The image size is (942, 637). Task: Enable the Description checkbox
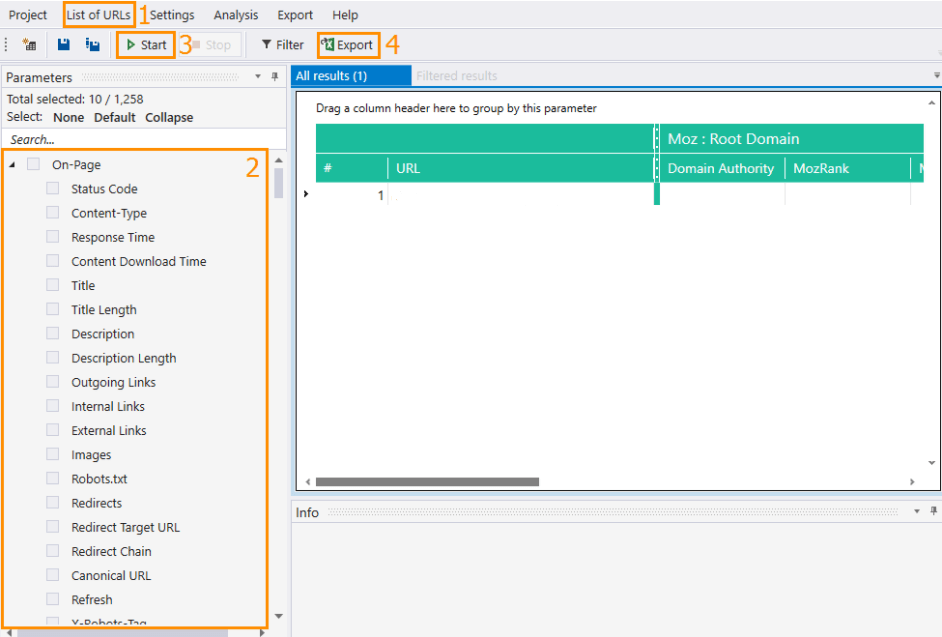[53, 333]
